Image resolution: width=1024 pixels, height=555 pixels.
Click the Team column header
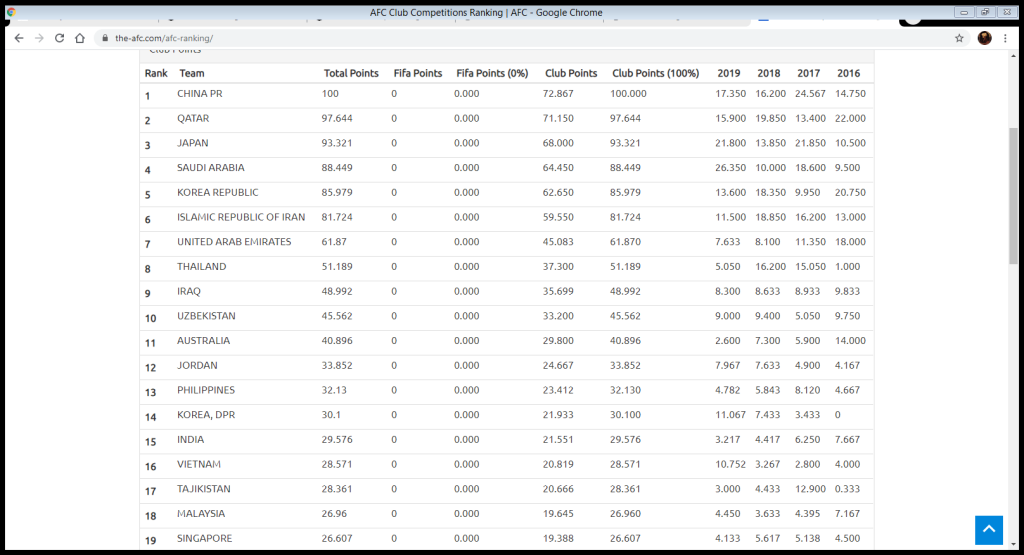192,73
